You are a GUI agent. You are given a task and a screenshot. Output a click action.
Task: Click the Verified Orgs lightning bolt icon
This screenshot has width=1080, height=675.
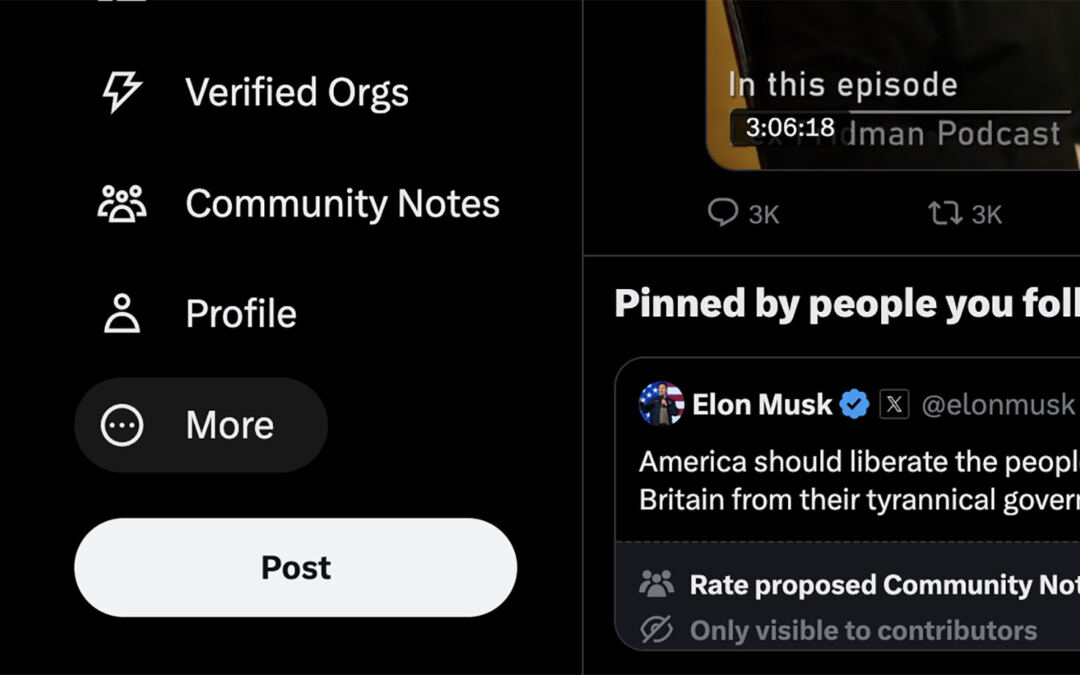122,92
